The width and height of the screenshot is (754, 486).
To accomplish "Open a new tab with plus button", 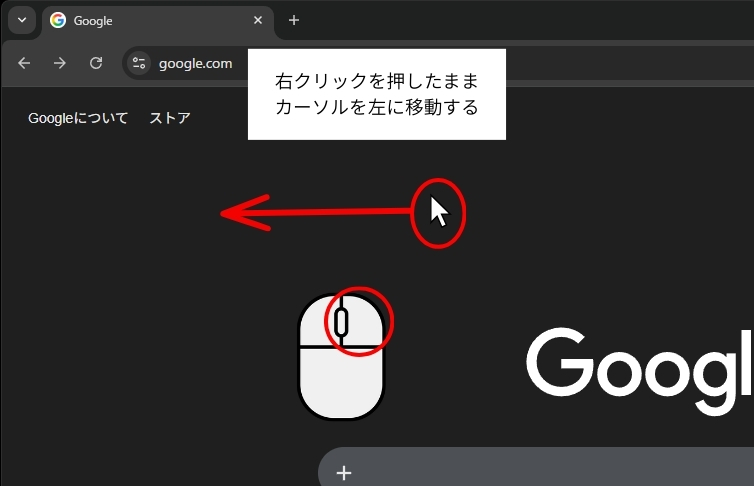I will [x=293, y=20].
